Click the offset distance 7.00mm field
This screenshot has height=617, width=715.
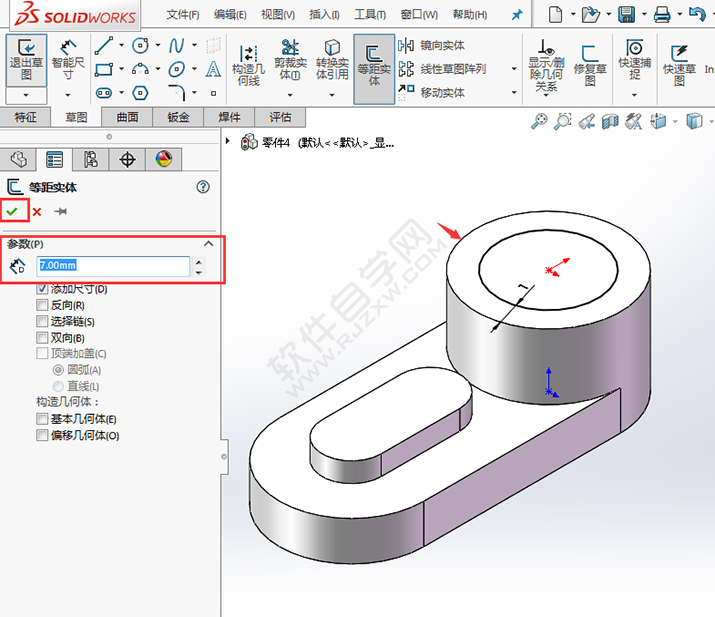[x=113, y=266]
